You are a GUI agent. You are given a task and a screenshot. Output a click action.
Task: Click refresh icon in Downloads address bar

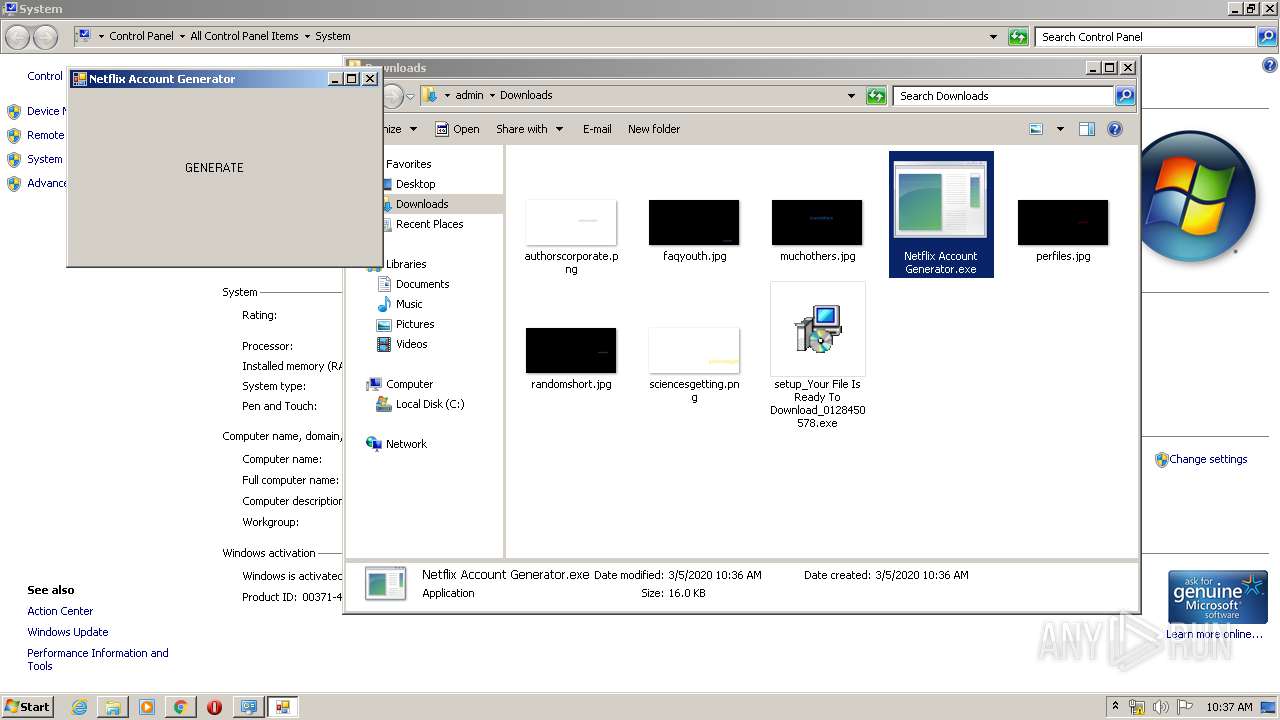coord(876,96)
